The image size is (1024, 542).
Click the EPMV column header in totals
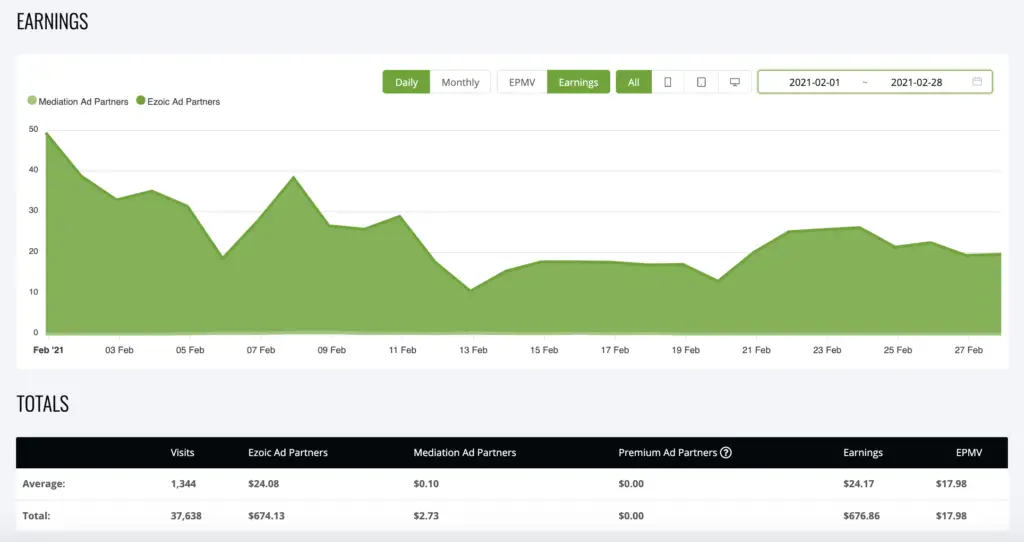pyautogui.click(x=969, y=453)
